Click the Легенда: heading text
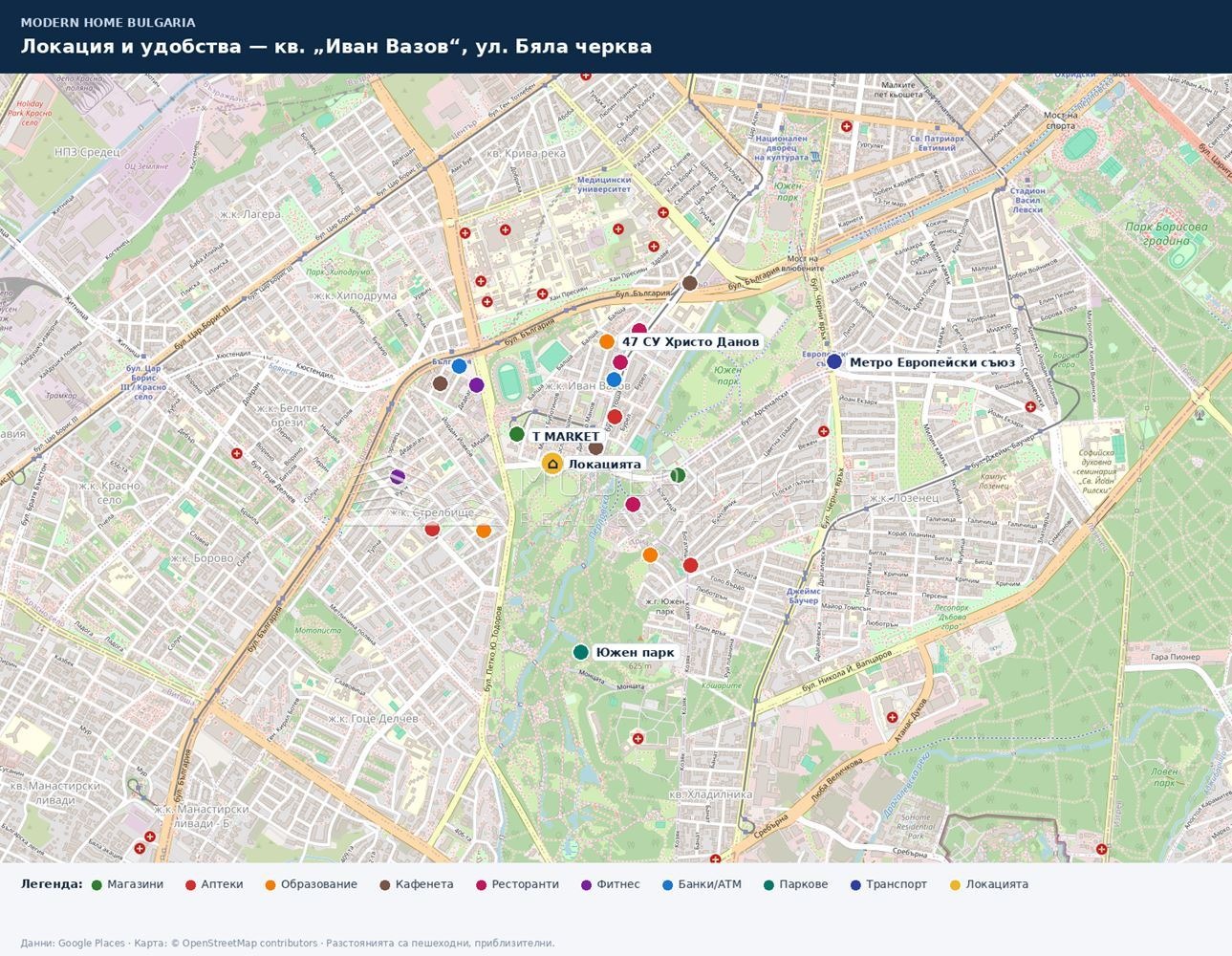 pyautogui.click(x=52, y=884)
